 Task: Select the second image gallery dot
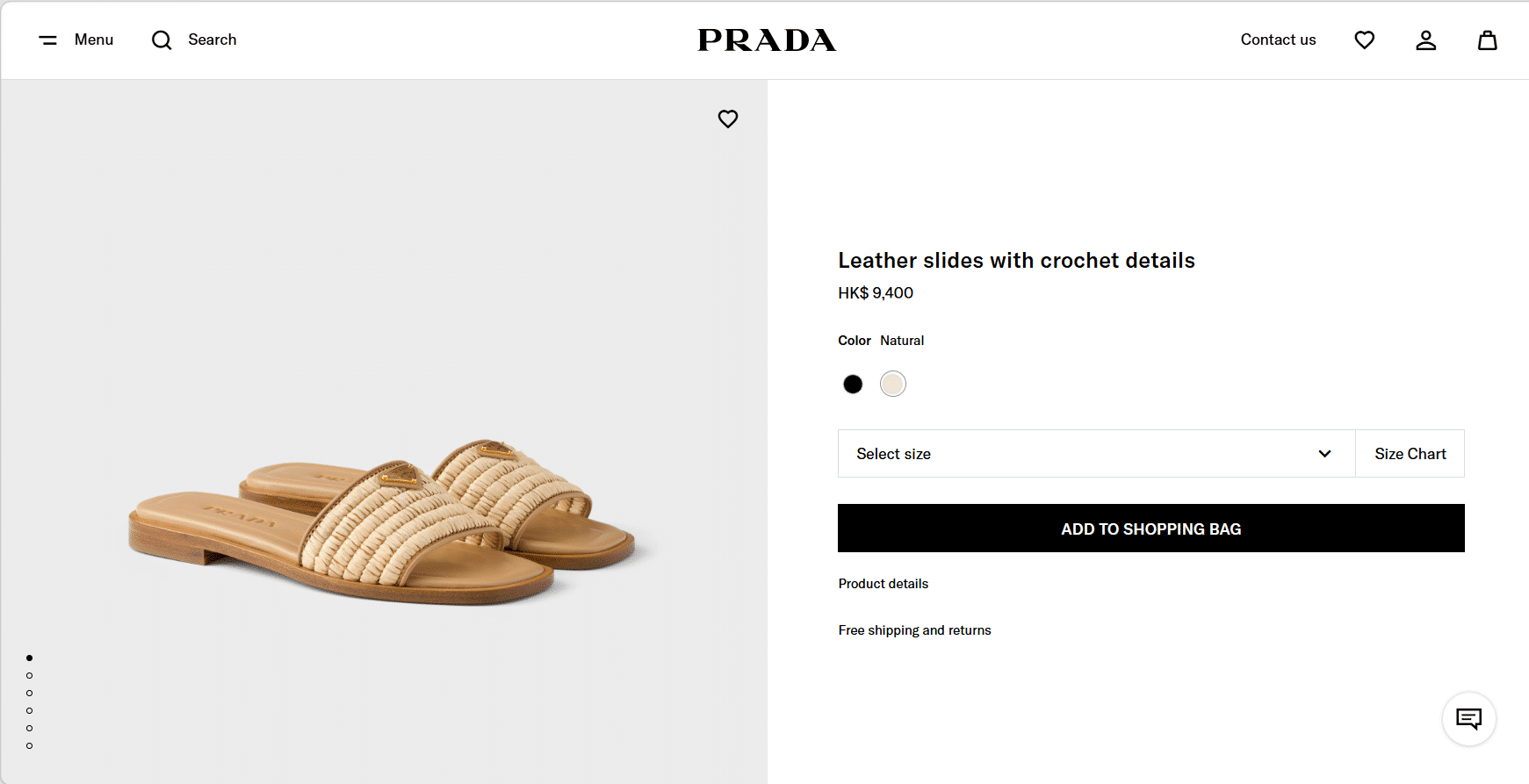30,675
